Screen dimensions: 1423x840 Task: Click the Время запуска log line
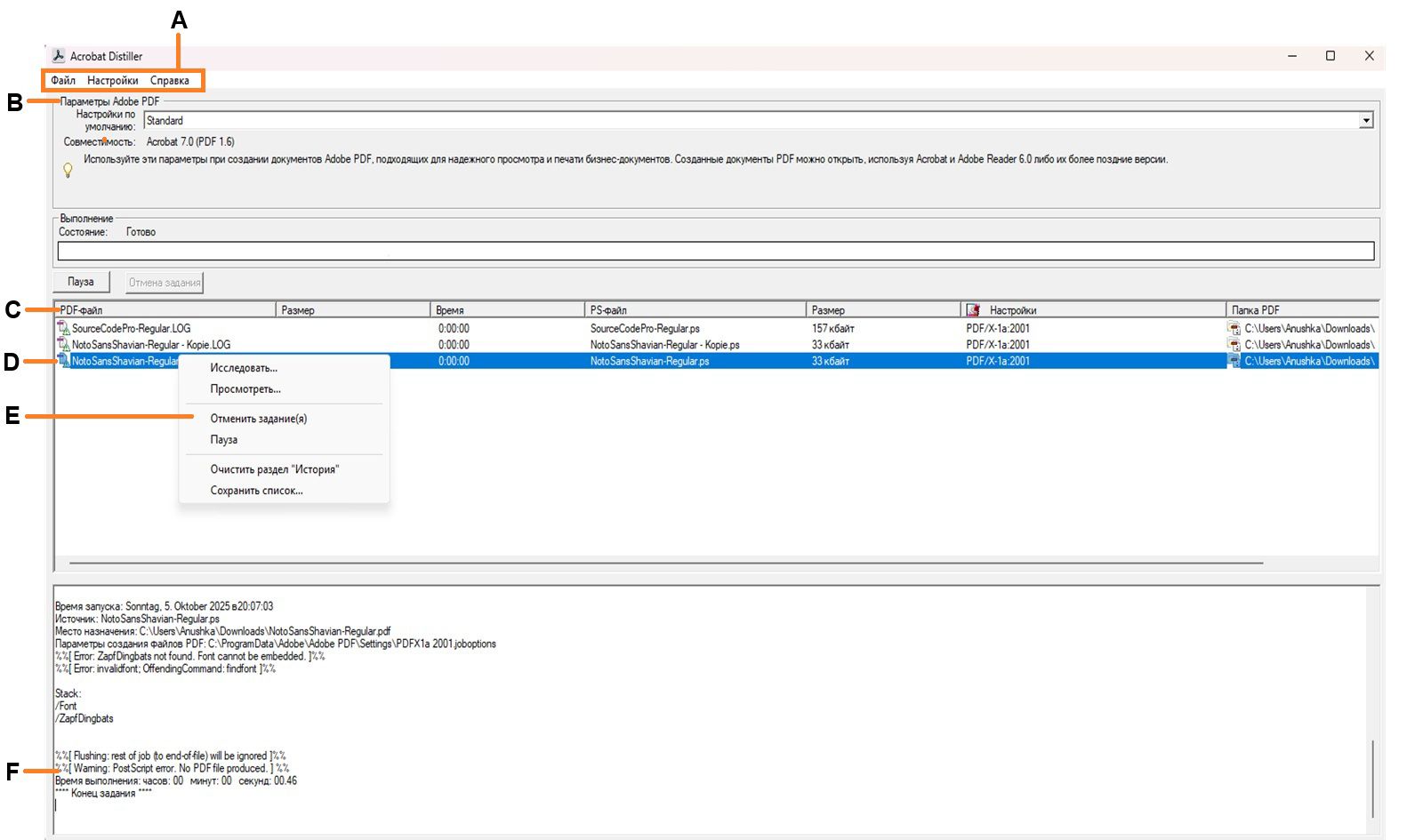[165, 606]
